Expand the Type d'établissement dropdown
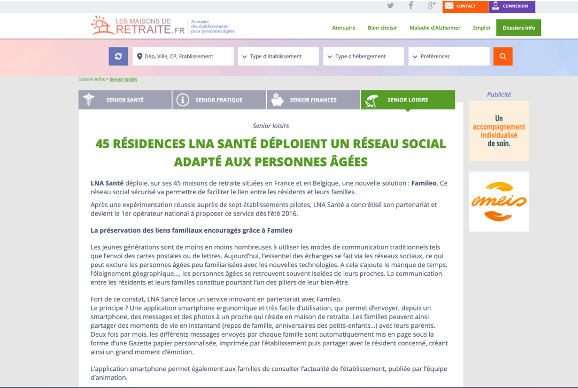The width and height of the screenshot is (578, 388). [278, 56]
